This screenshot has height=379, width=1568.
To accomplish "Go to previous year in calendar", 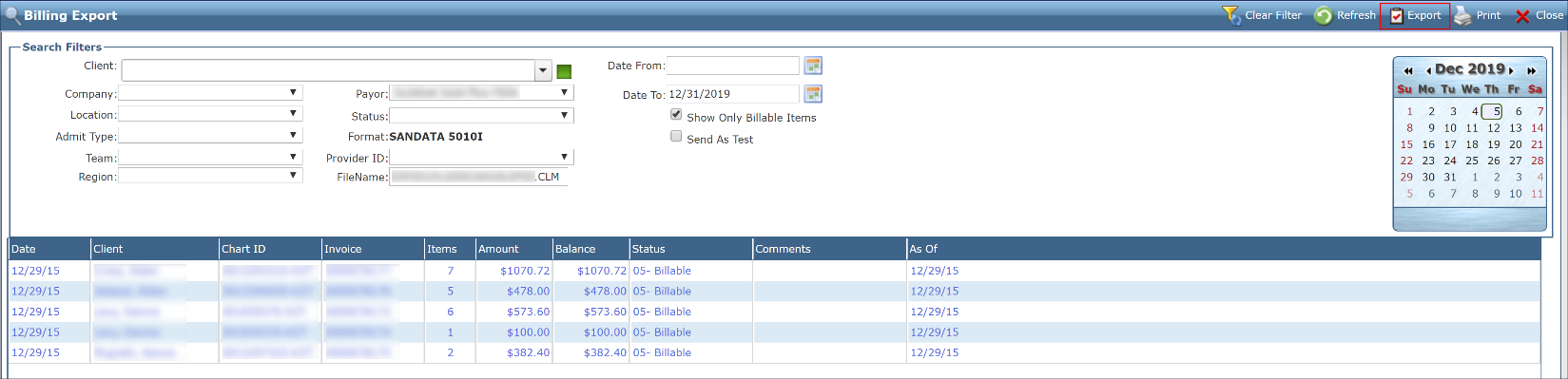I will [1408, 70].
